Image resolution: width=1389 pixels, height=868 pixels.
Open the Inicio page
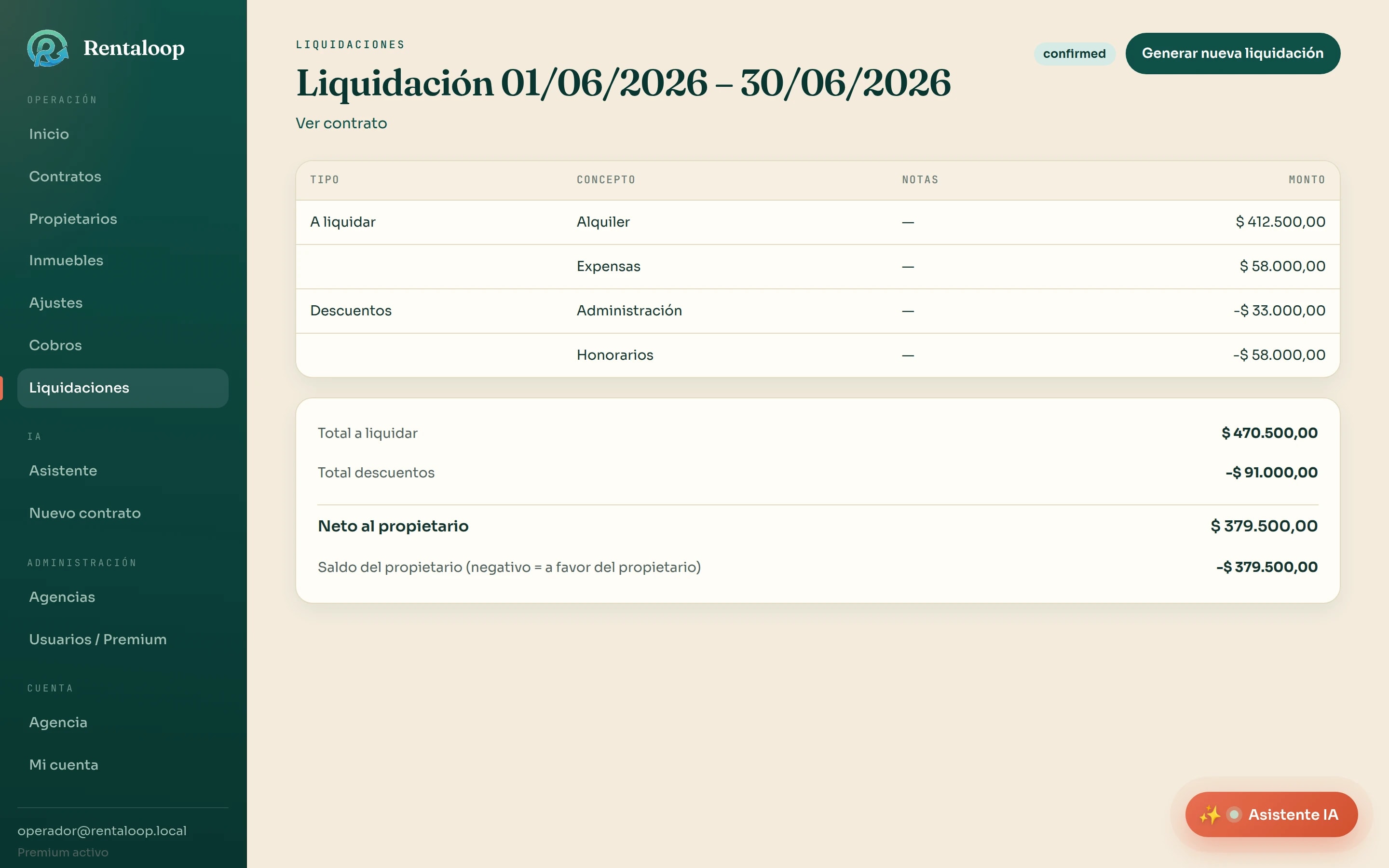coord(123,134)
